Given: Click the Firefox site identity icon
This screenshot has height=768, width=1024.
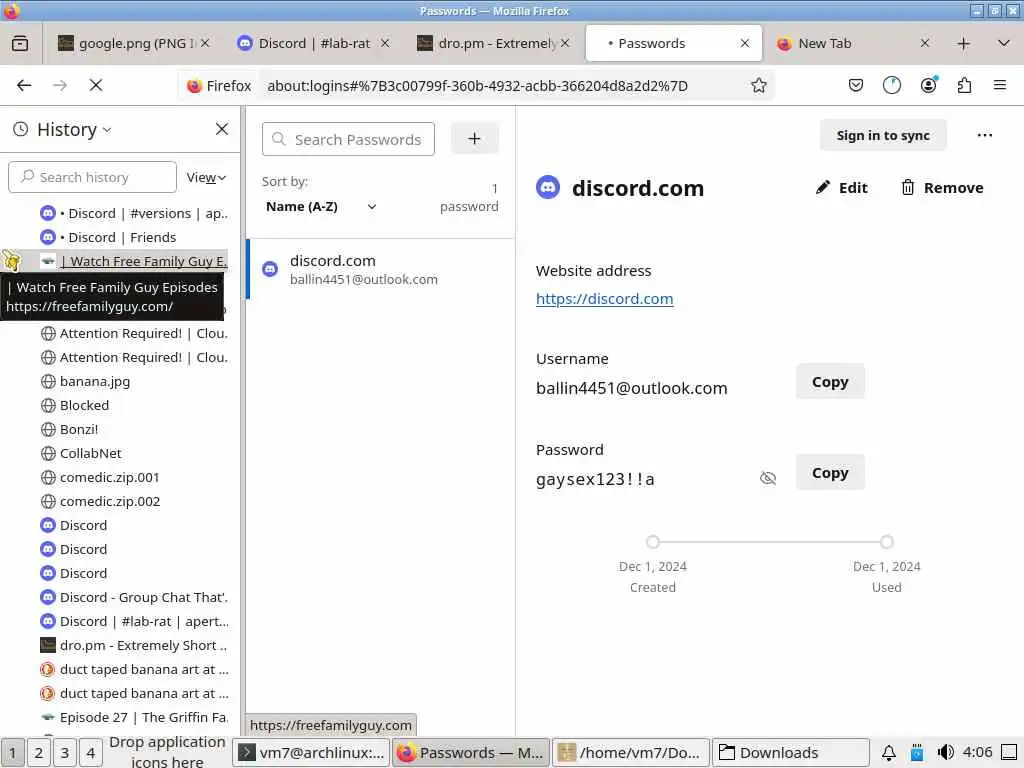Looking at the screenshot, I should [x=219, y=86].
